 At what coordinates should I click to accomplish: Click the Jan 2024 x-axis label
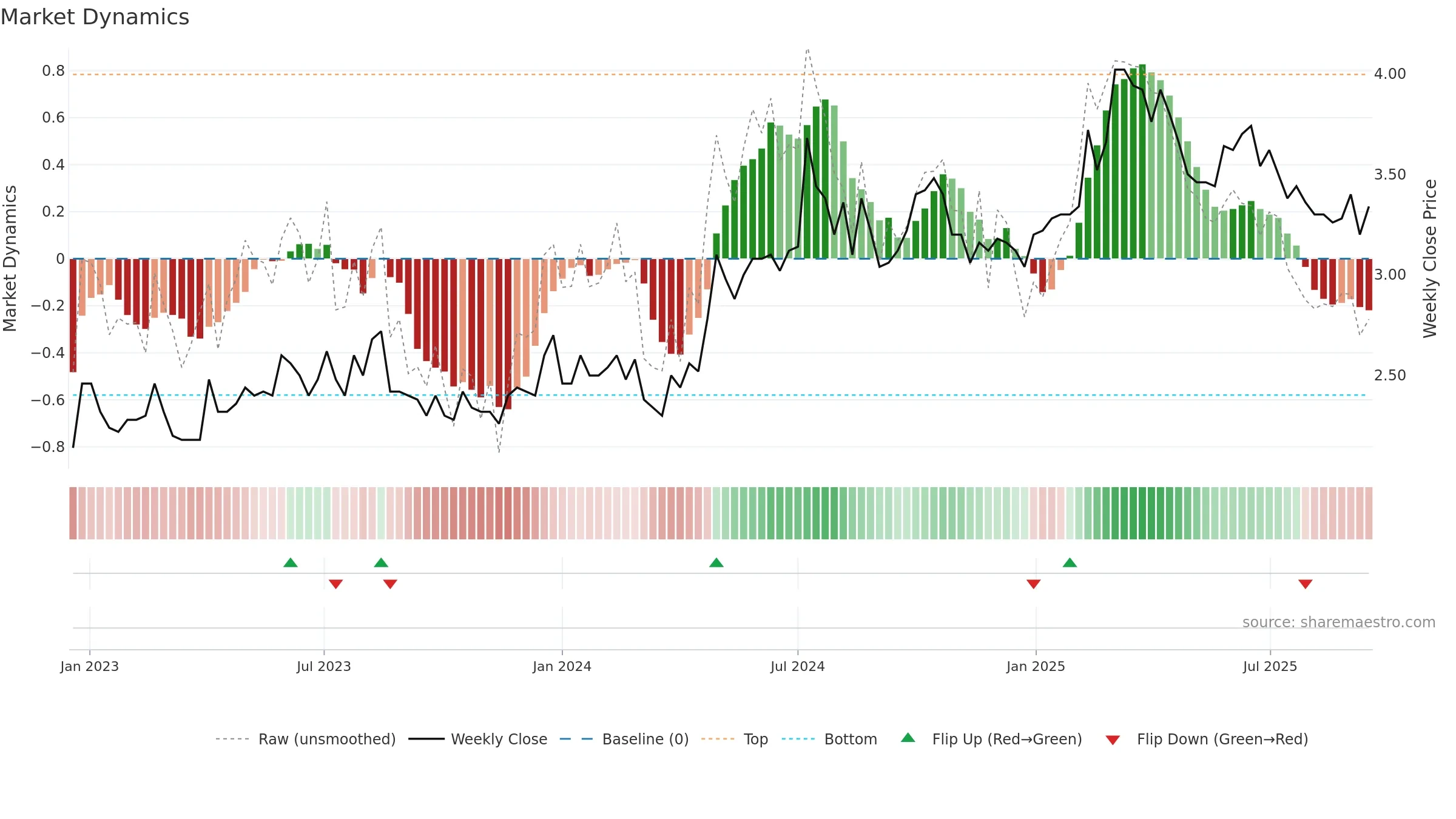click(562, 666)
